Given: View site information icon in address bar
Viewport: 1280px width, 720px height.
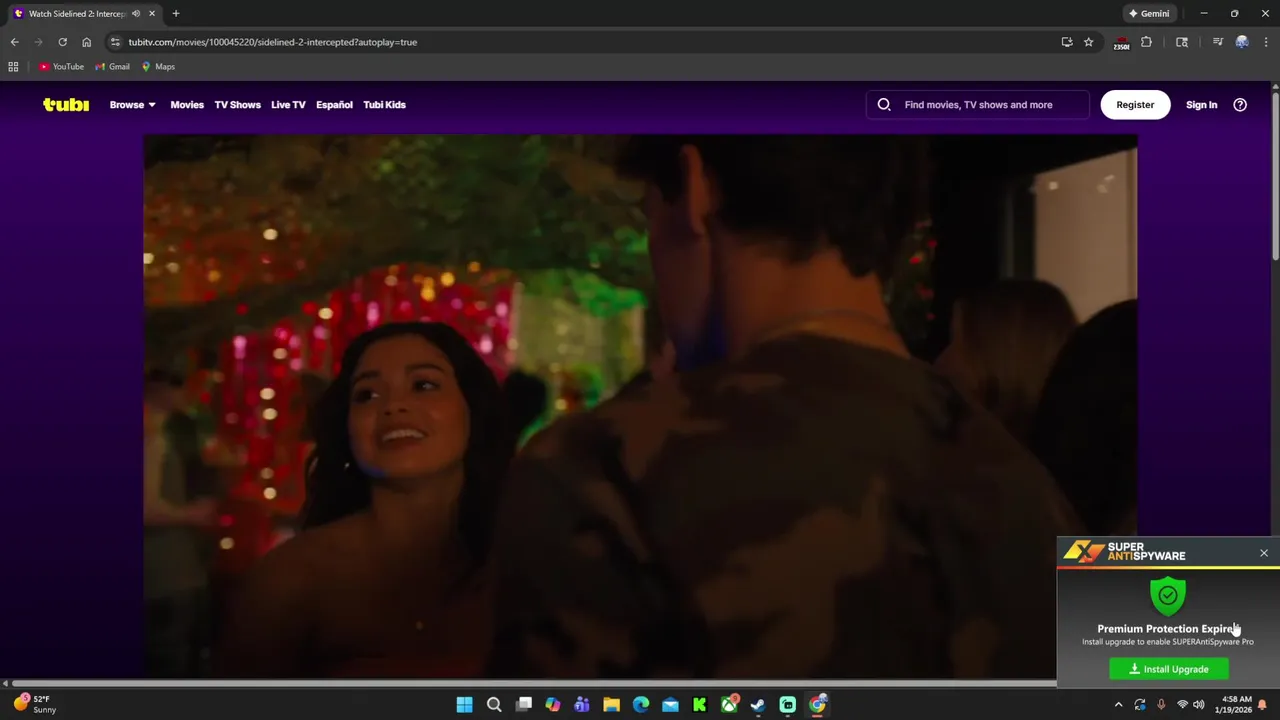Looking at the screenshot, I should pos(115,42).
